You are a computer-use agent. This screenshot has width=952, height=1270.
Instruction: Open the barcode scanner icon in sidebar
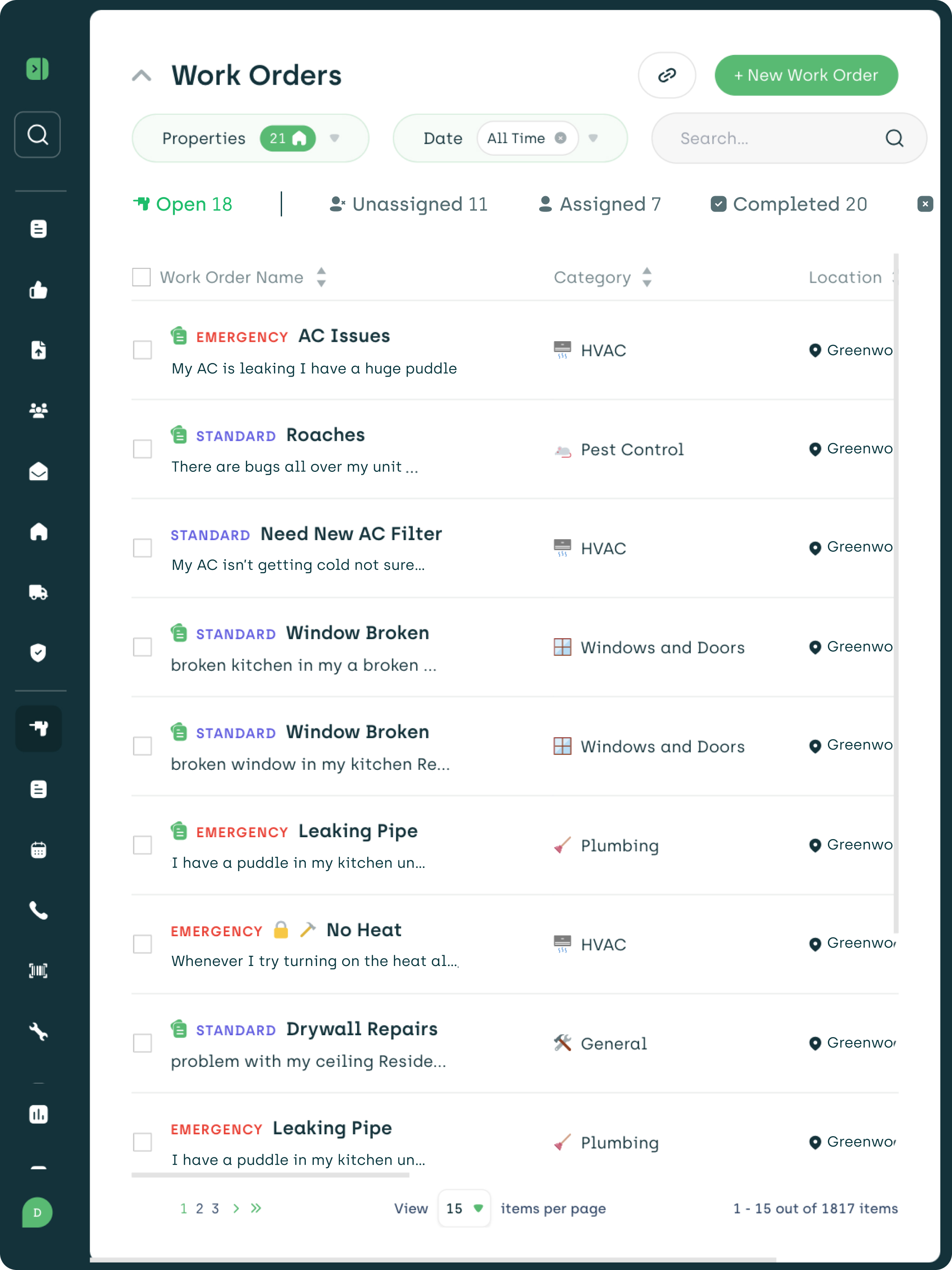[x=39, y=971]
